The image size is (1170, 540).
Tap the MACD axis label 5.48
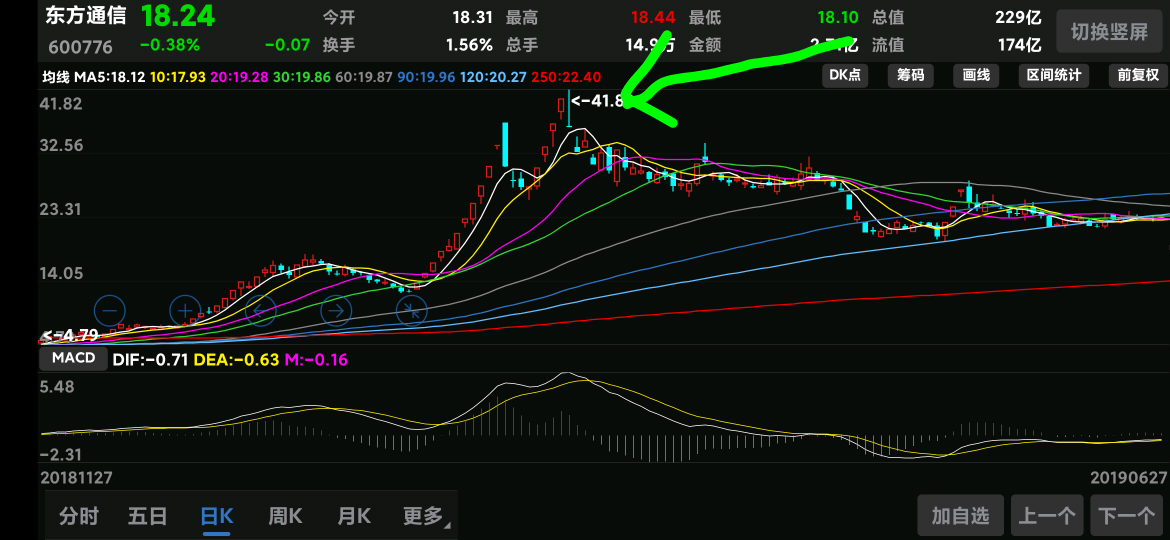tap(58, 387)
